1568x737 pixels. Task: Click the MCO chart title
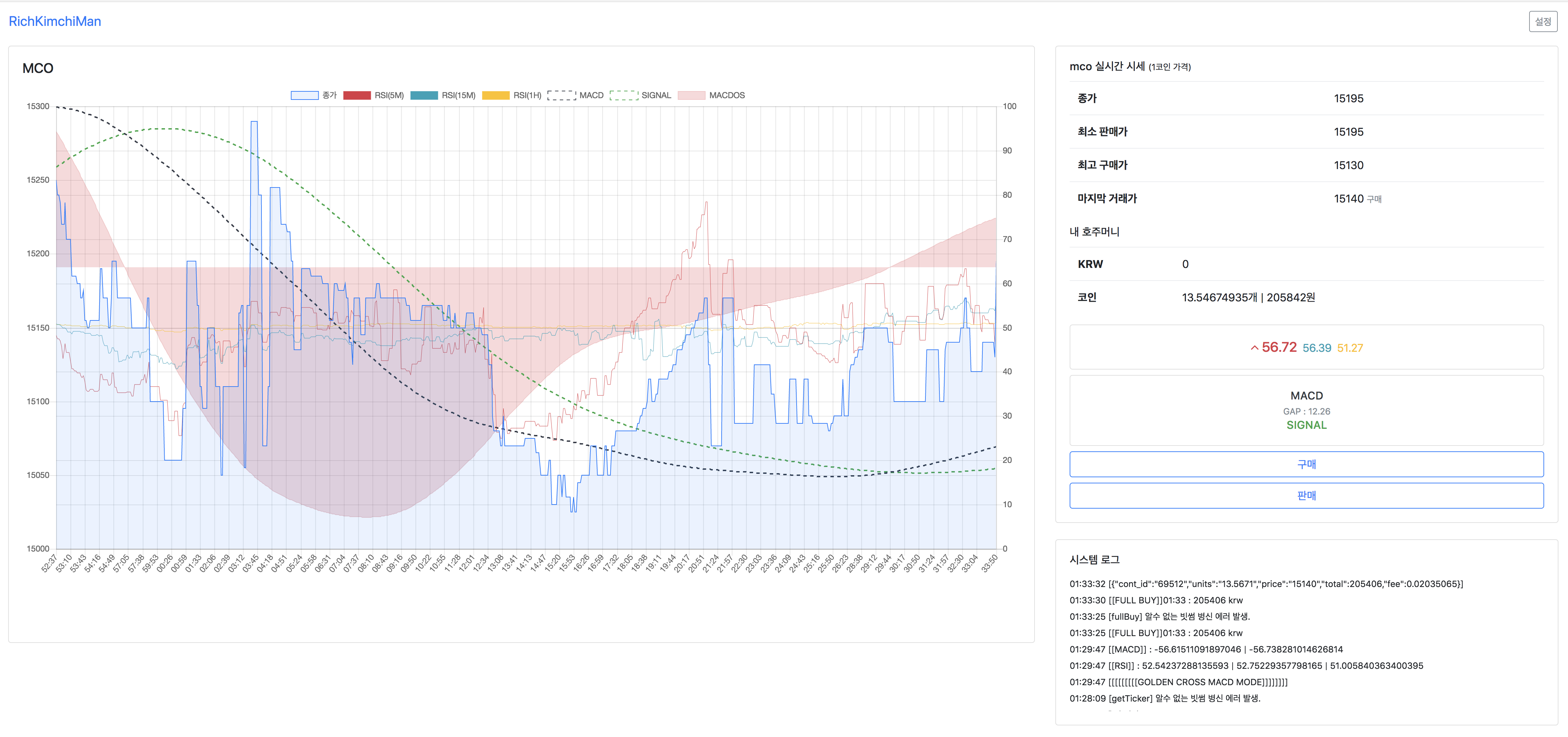click(38, 68)
